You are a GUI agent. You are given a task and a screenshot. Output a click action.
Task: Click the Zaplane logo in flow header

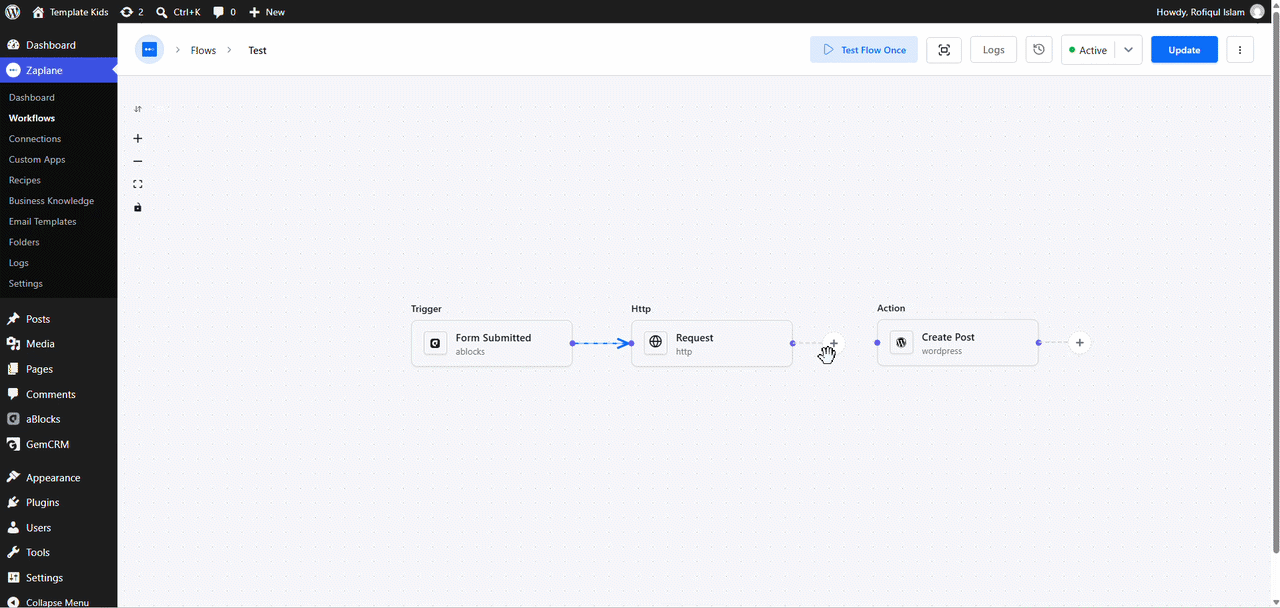click(x=149, y=49)
